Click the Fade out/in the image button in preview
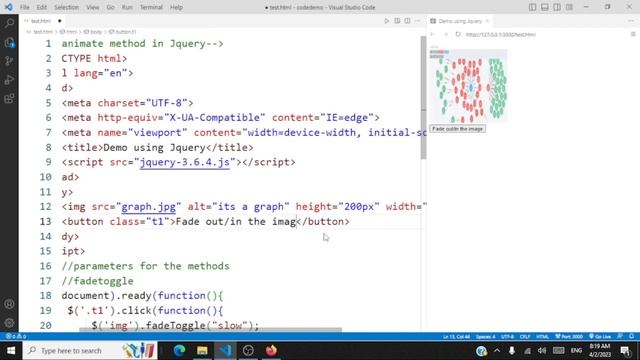 458,129
